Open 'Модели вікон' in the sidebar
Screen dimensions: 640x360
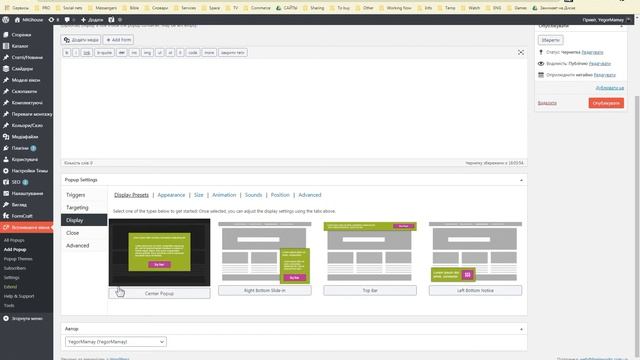pos(26,80)
